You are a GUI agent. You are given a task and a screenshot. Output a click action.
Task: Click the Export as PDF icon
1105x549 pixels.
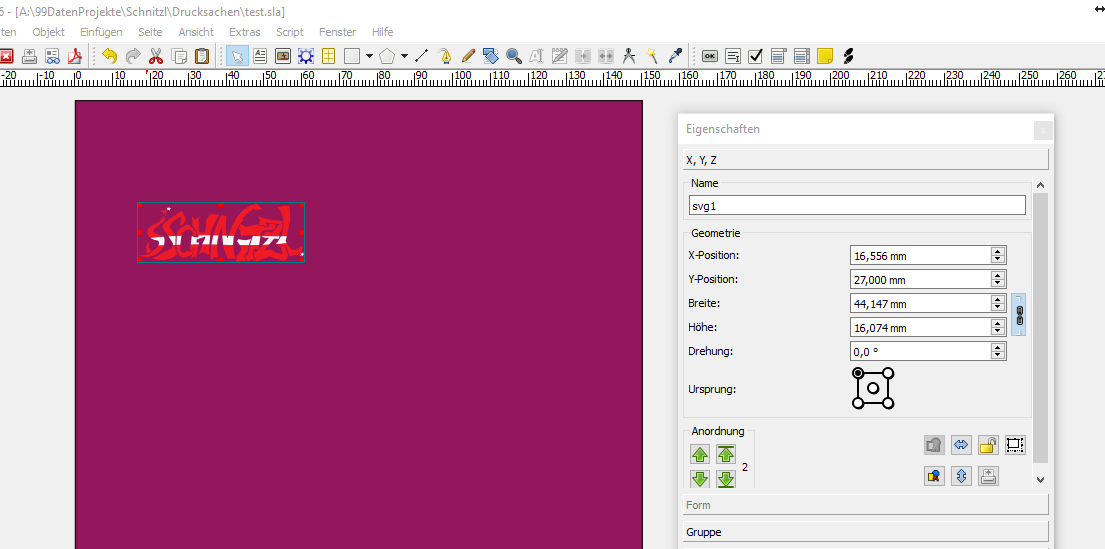coord(75,56)
